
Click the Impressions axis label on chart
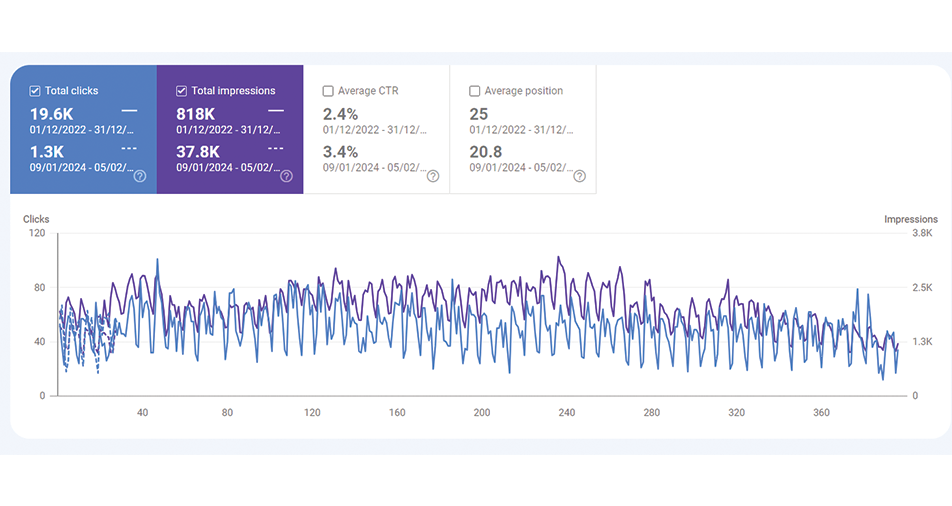pyautogui.click(x=910, y=219)
